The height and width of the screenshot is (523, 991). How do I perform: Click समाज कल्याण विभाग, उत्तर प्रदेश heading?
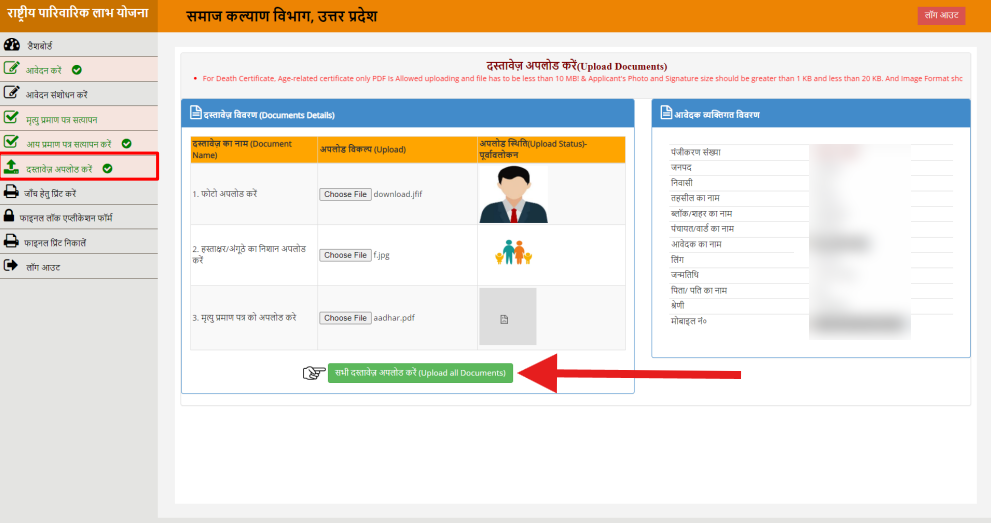click(281, 16)
